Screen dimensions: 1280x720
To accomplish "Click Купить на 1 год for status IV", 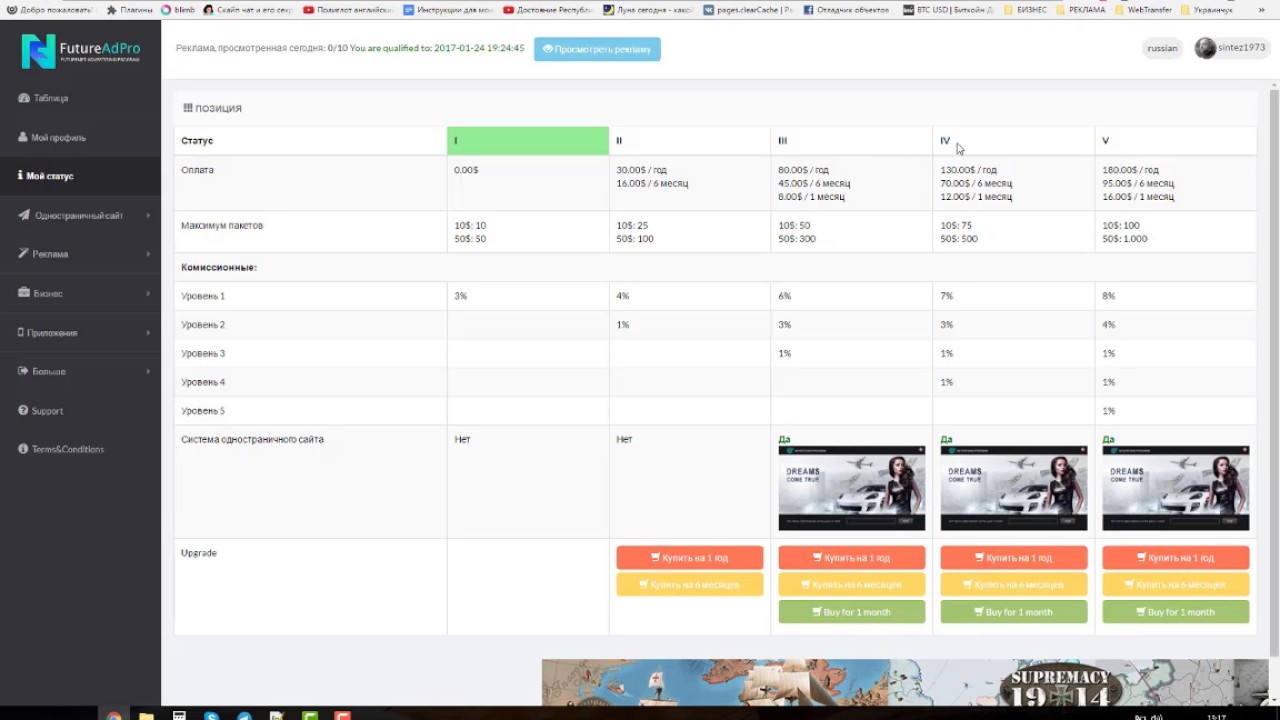I will point(1014,558).
